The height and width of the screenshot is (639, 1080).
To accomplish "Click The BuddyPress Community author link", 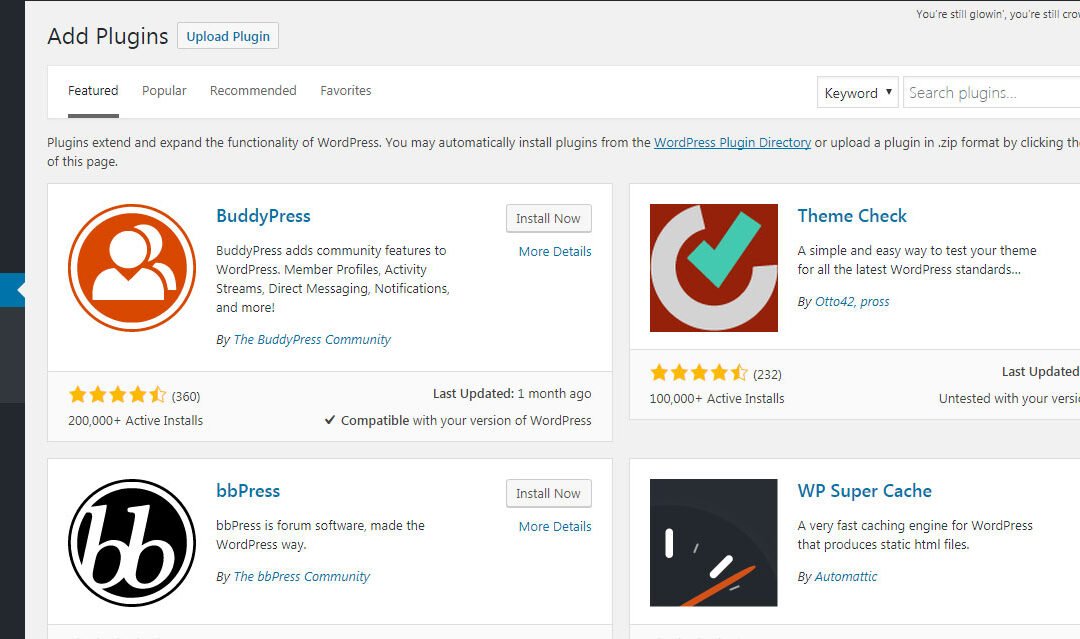I will coord(312,340).
